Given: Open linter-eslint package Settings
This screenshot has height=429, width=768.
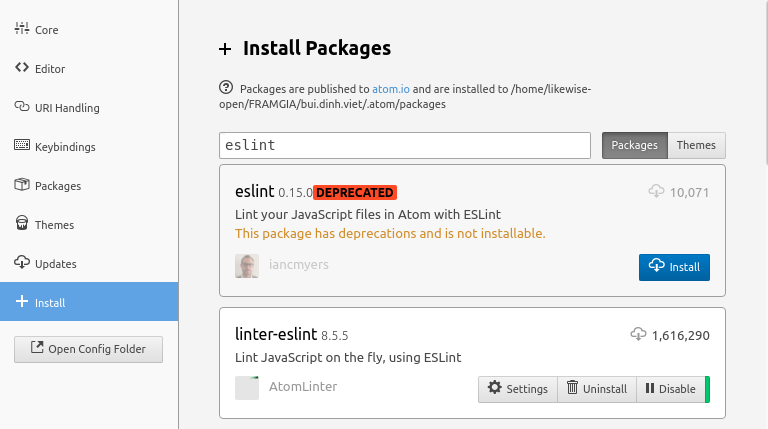Looking at the screenshot, I should pyautogui.click(x=517, y=389).
